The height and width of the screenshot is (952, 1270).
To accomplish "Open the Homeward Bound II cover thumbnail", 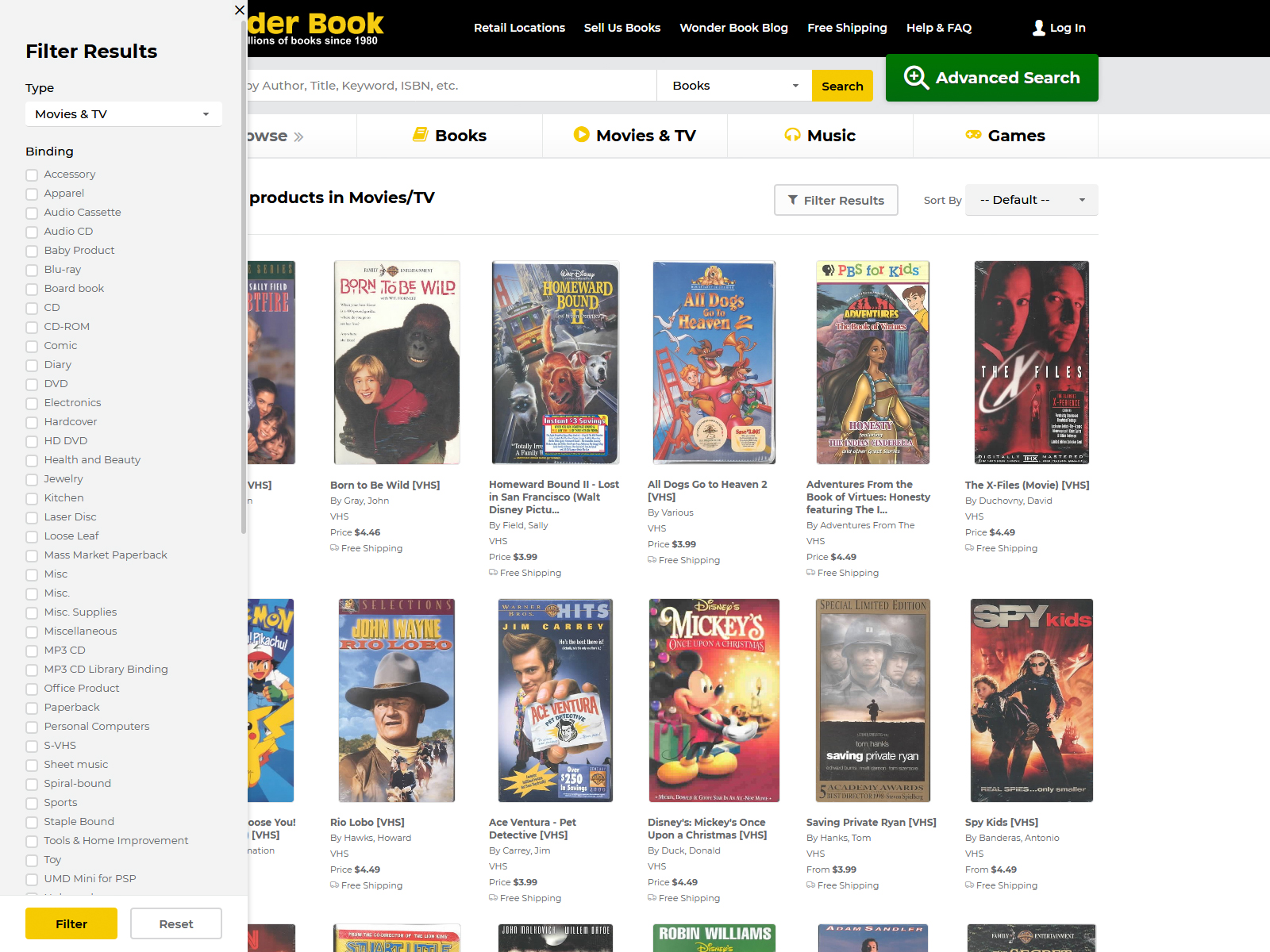I will [x=556, y=363].
